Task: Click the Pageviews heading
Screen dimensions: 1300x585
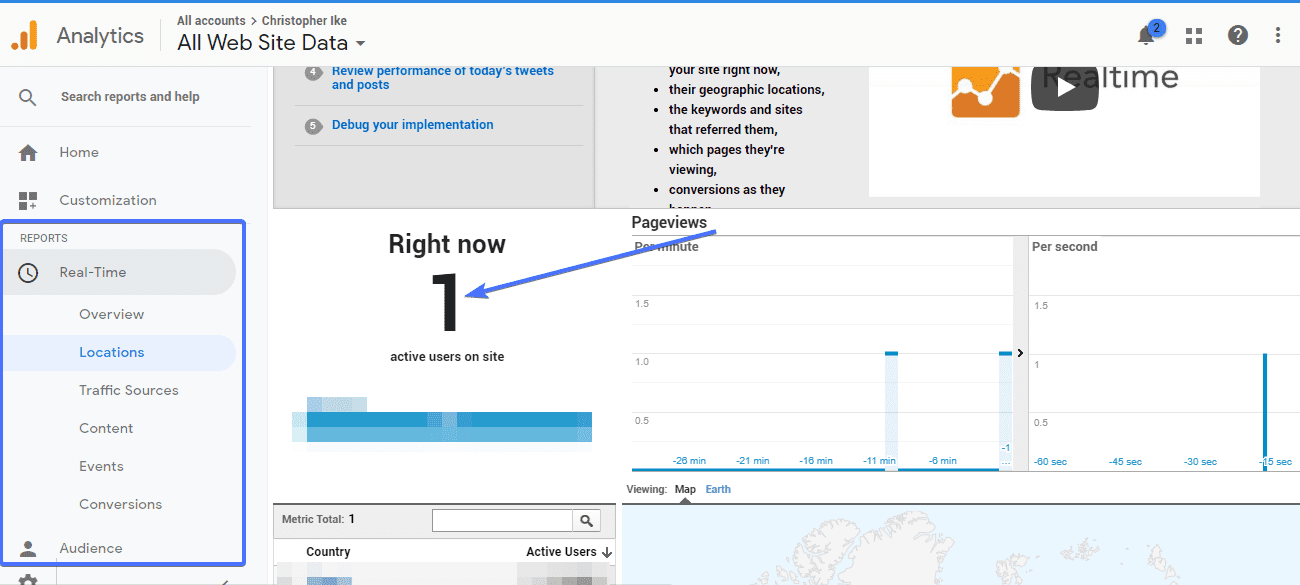Action: click(669, 222)
